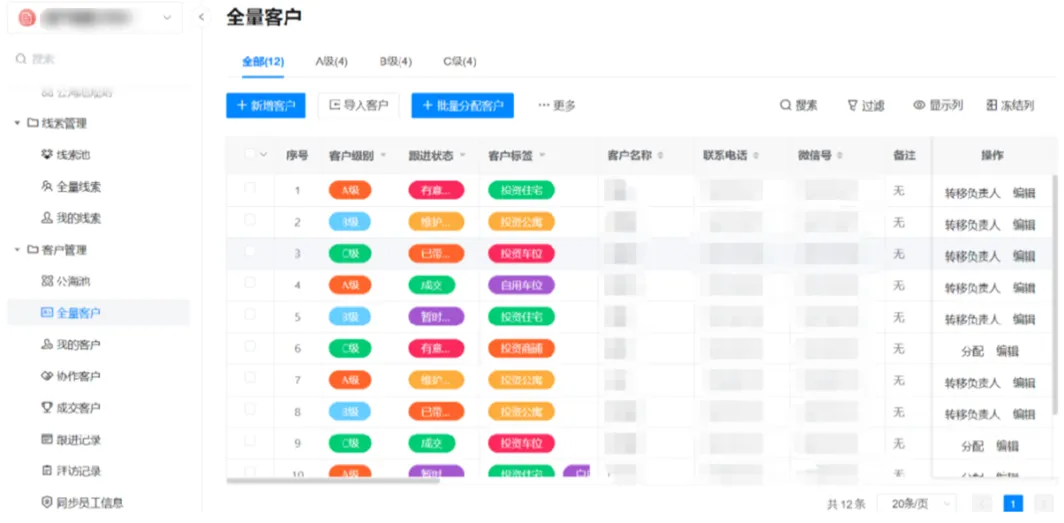Click the 导入客户 button

coord(358,105)
